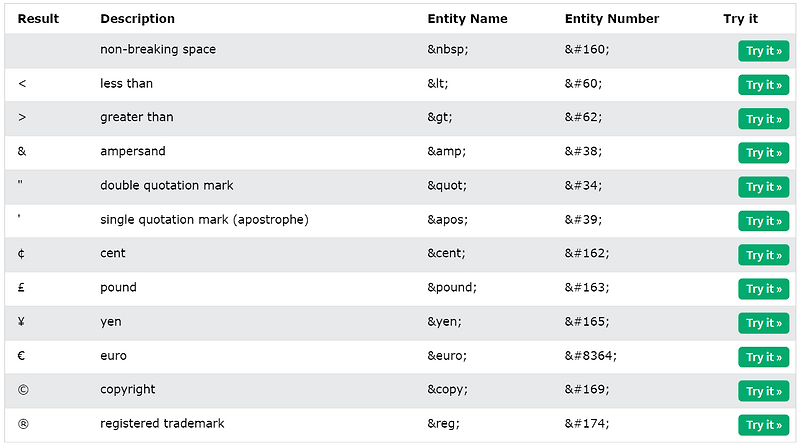Click the Entity Name column header
Image resolution: width=800 pixels, height=445 pixels.
click(467, 19)
